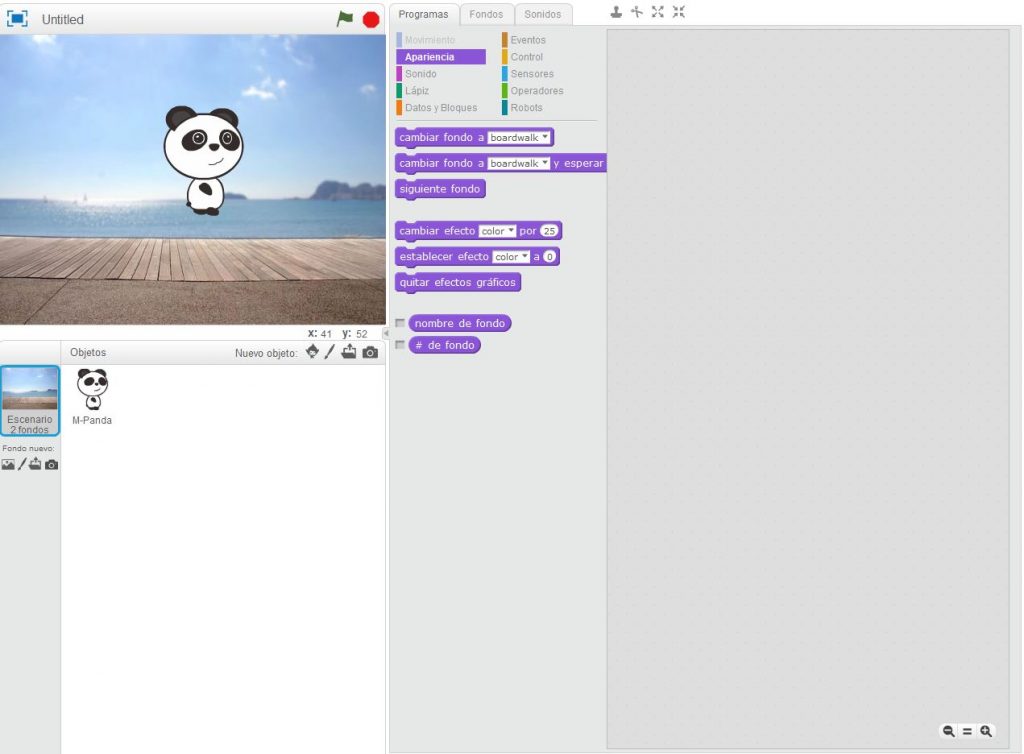Select the stamp duplicate tool
This screenshot has height=754, width=1024.
(617, 13)
